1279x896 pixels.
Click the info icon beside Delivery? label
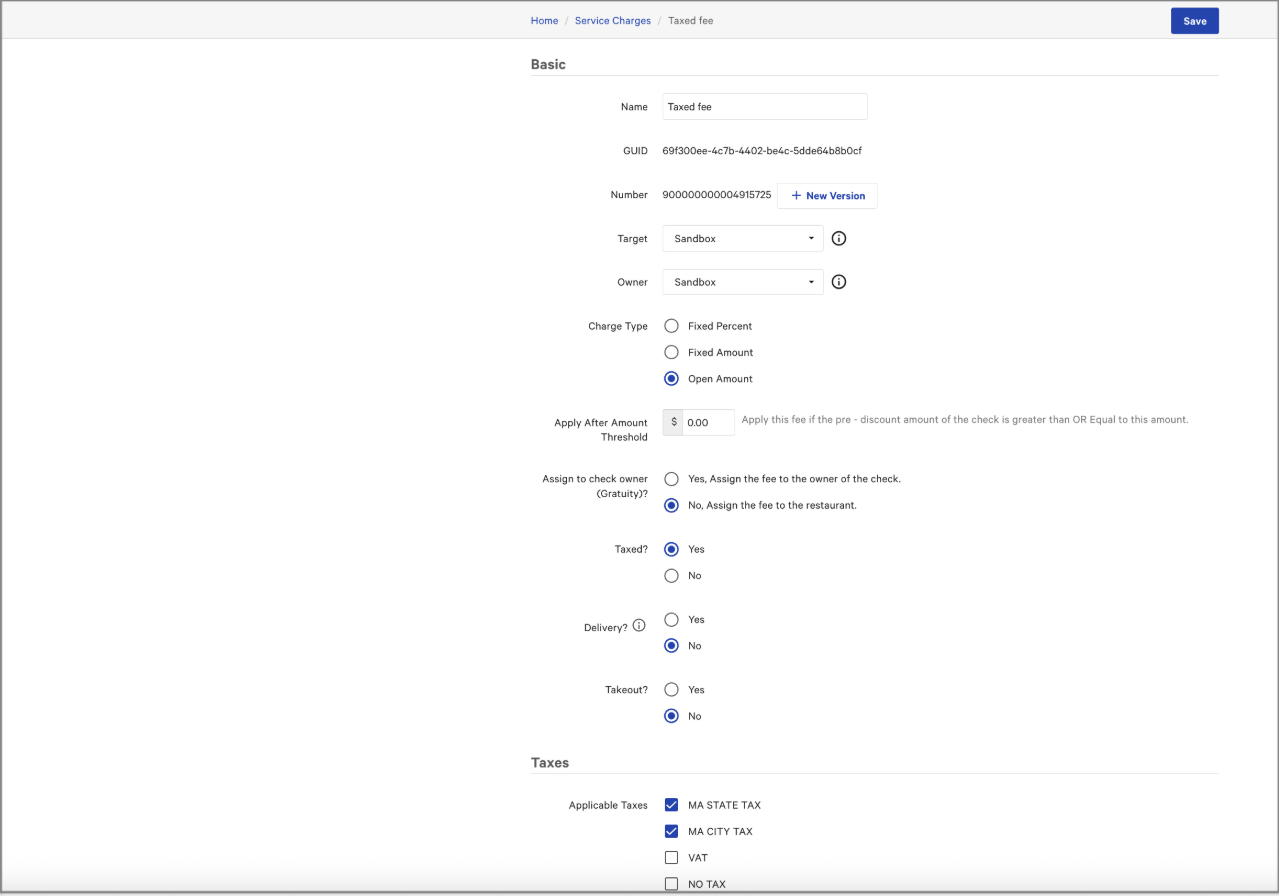point(639,626)
